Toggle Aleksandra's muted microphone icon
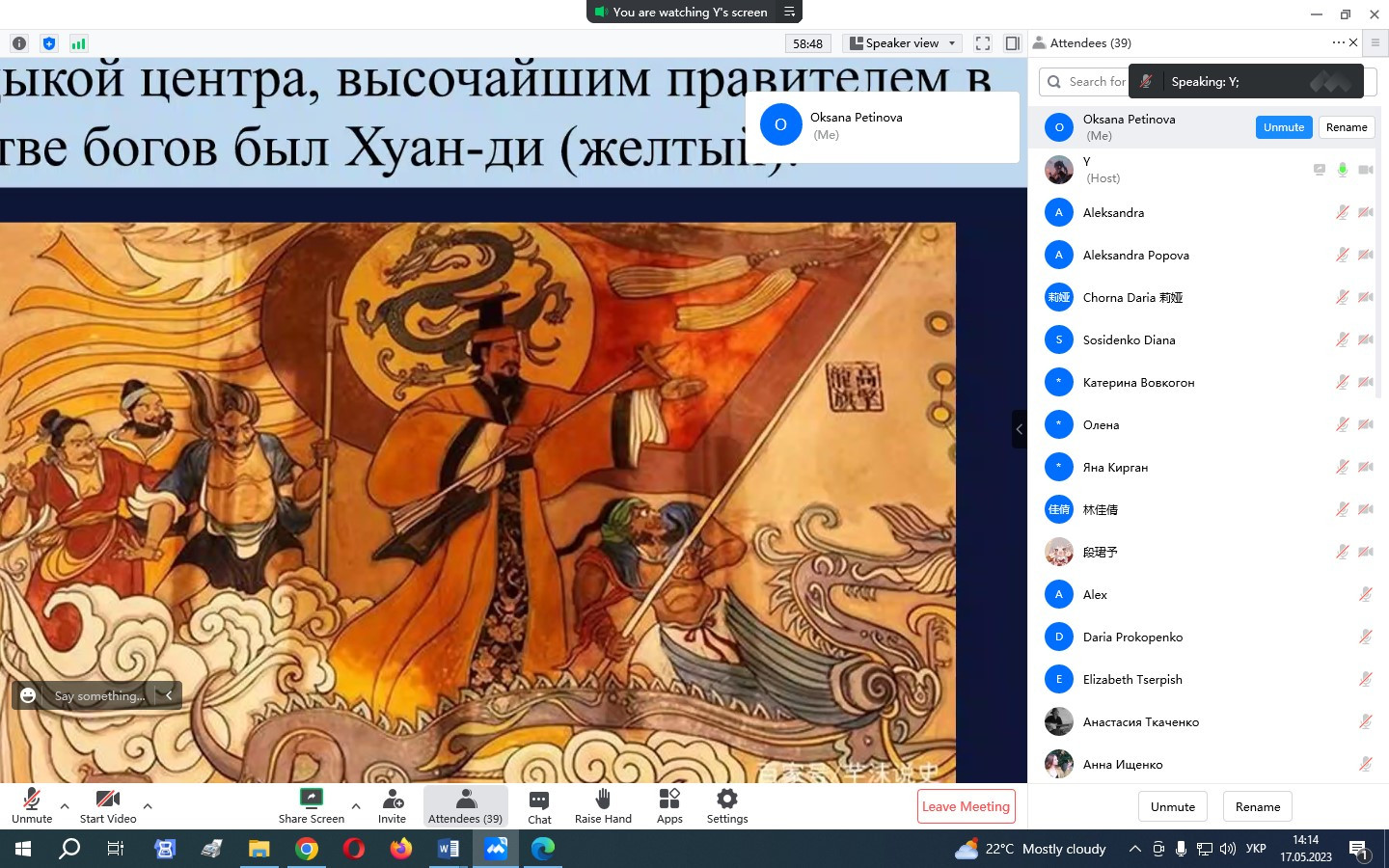Screen dimensions: 1389x868 pos(1342,212)
